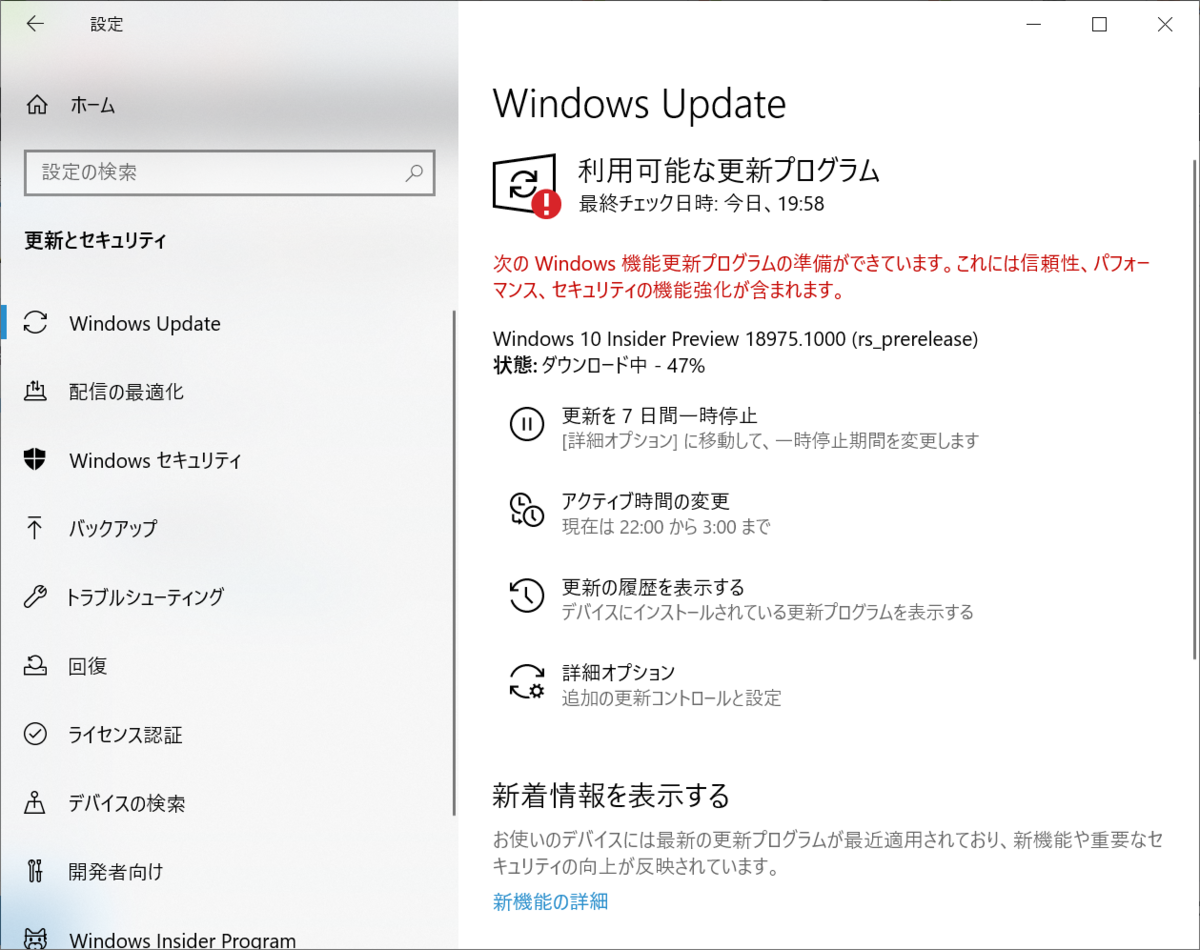Click the 配信の最適化 delivery icon
Image resolution: width=1200 pixels, height=950 pixels.
click(35, 392)
